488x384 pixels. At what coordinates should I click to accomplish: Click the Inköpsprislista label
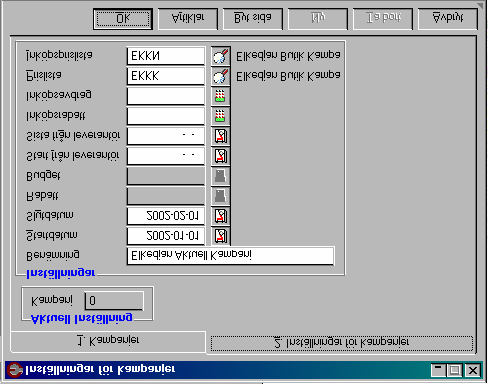pyautogui.click(x=59, y=55)
